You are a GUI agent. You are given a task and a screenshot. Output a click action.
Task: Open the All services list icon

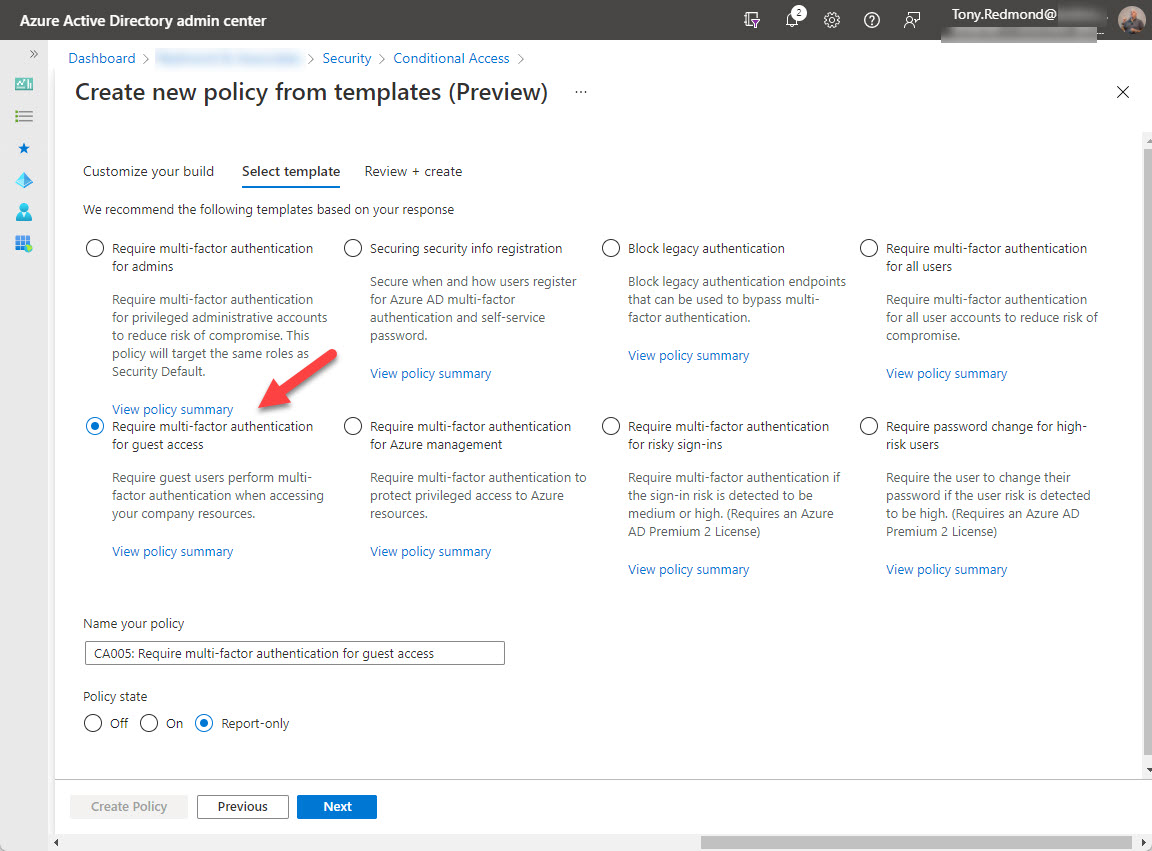point(24,115)
